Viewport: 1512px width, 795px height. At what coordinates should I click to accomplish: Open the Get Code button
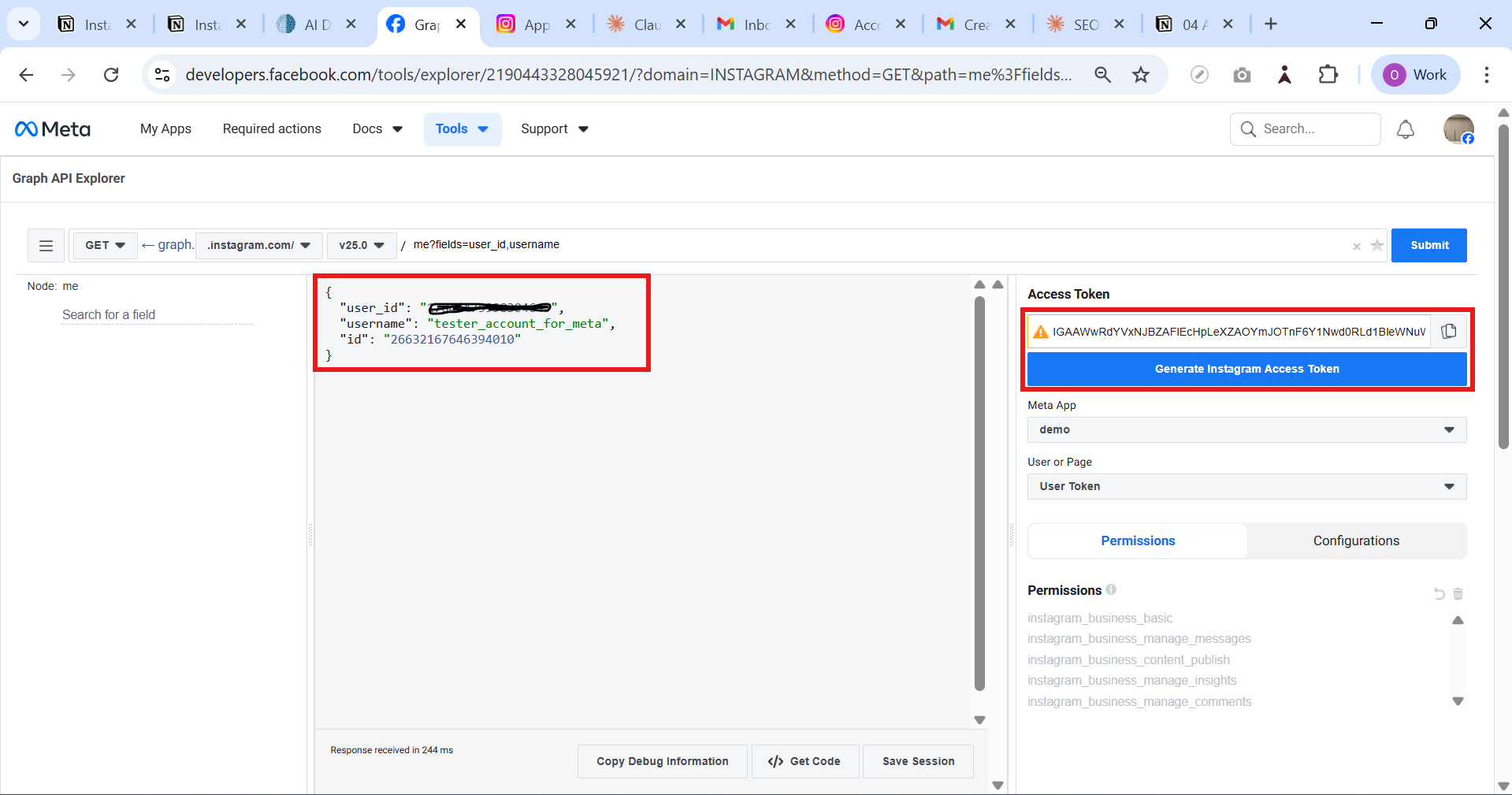point(804,761)
